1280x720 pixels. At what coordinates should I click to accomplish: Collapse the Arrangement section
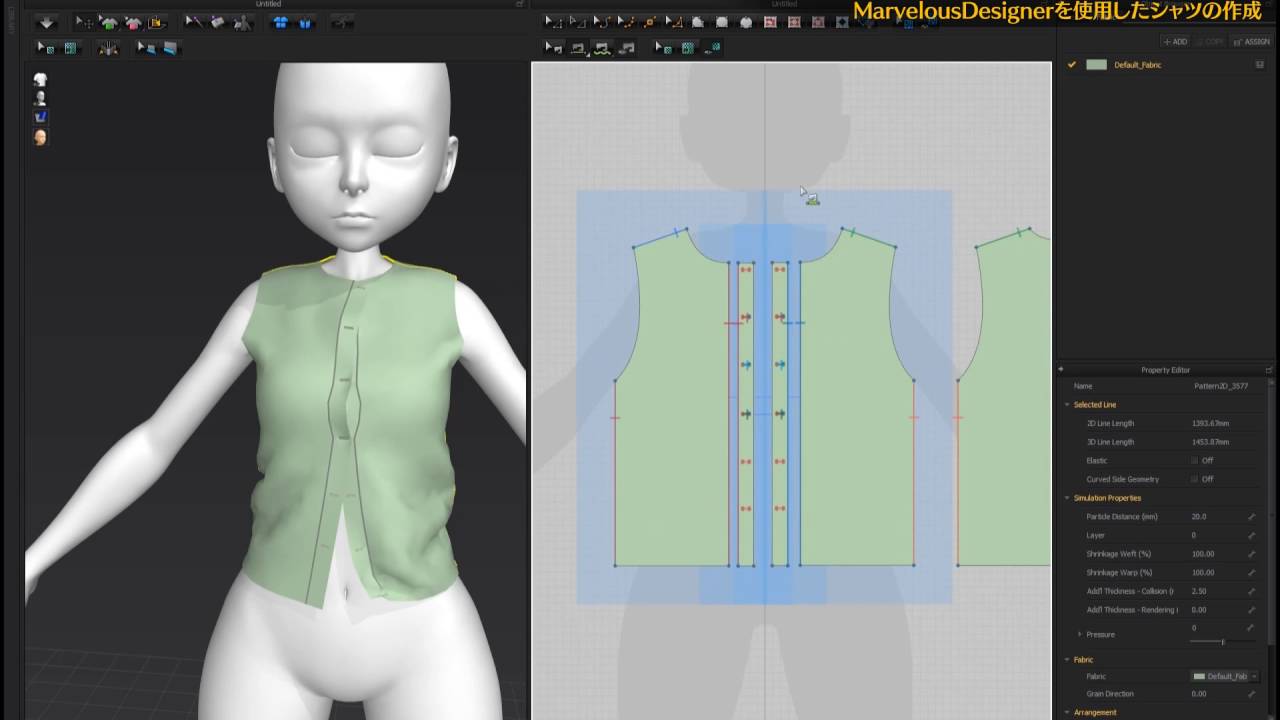(1067, 713)
